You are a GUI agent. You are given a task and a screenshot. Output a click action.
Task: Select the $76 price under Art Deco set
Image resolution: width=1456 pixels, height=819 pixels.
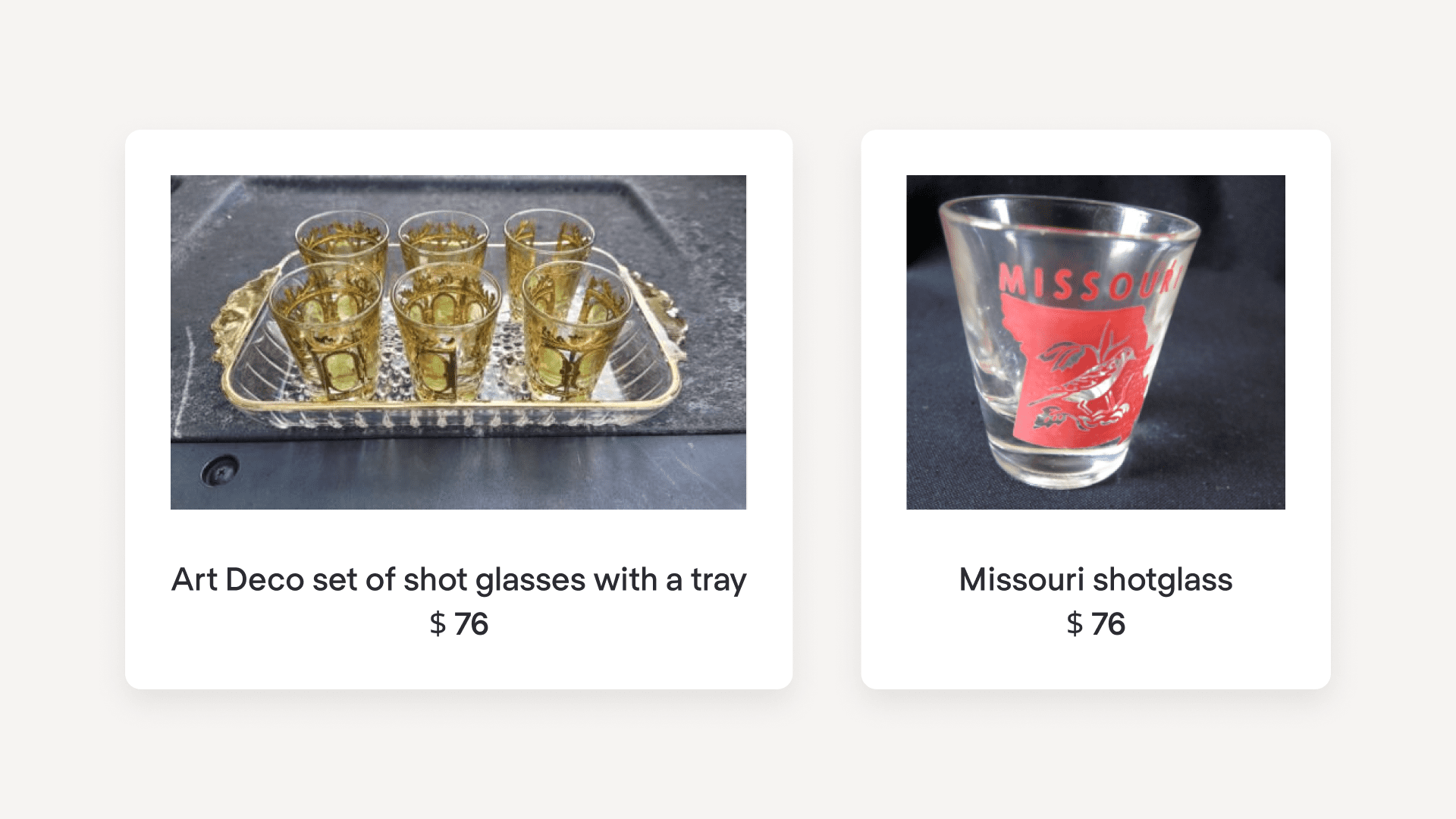[x=459, y=624]
